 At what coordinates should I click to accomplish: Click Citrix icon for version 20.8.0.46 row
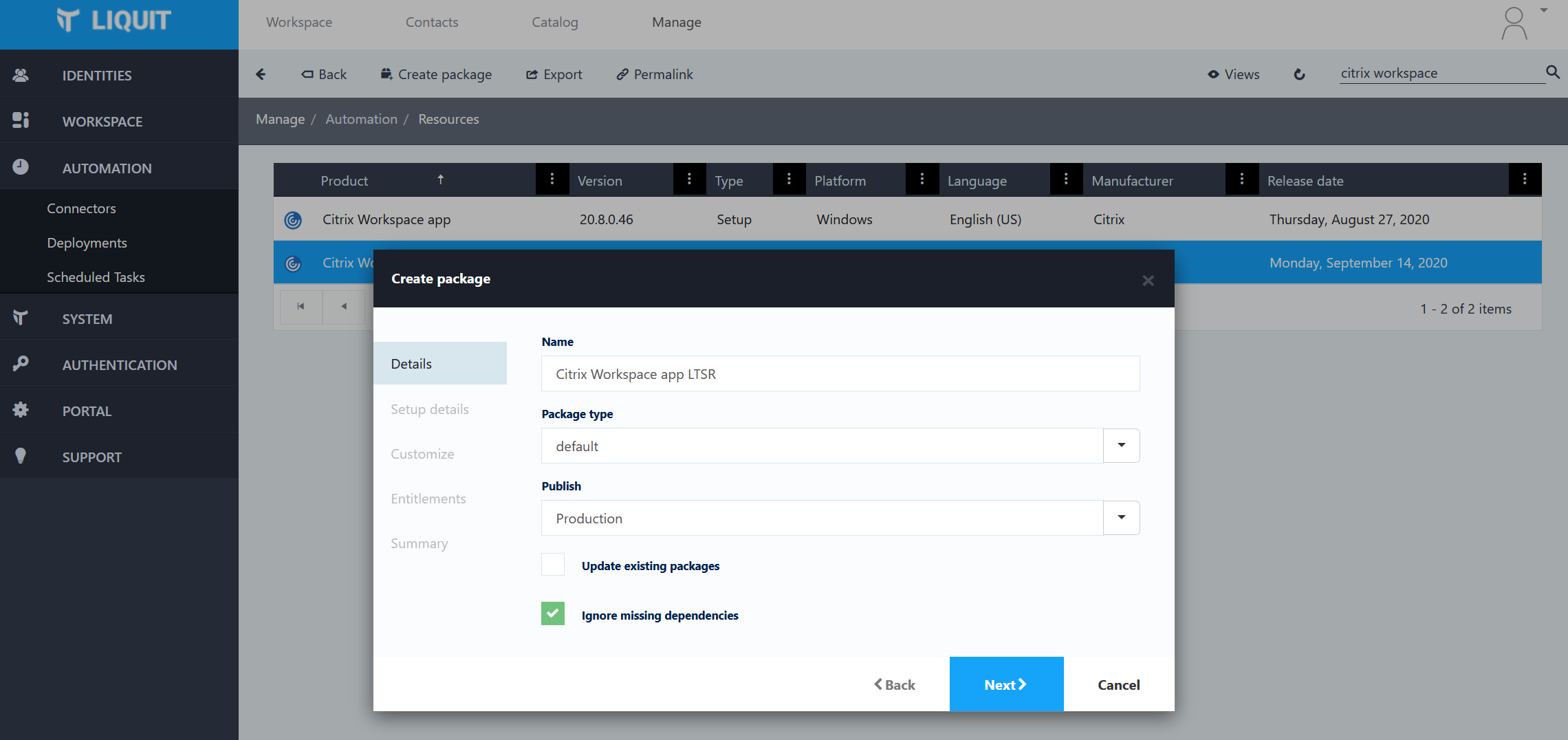pos(293,220)
